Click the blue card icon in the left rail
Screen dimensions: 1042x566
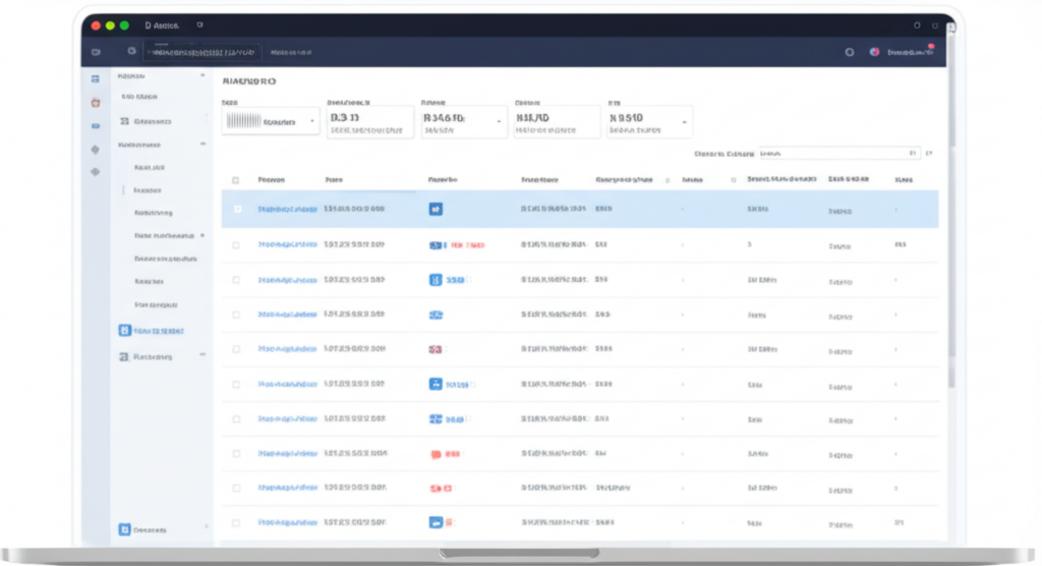coord(95,126)
